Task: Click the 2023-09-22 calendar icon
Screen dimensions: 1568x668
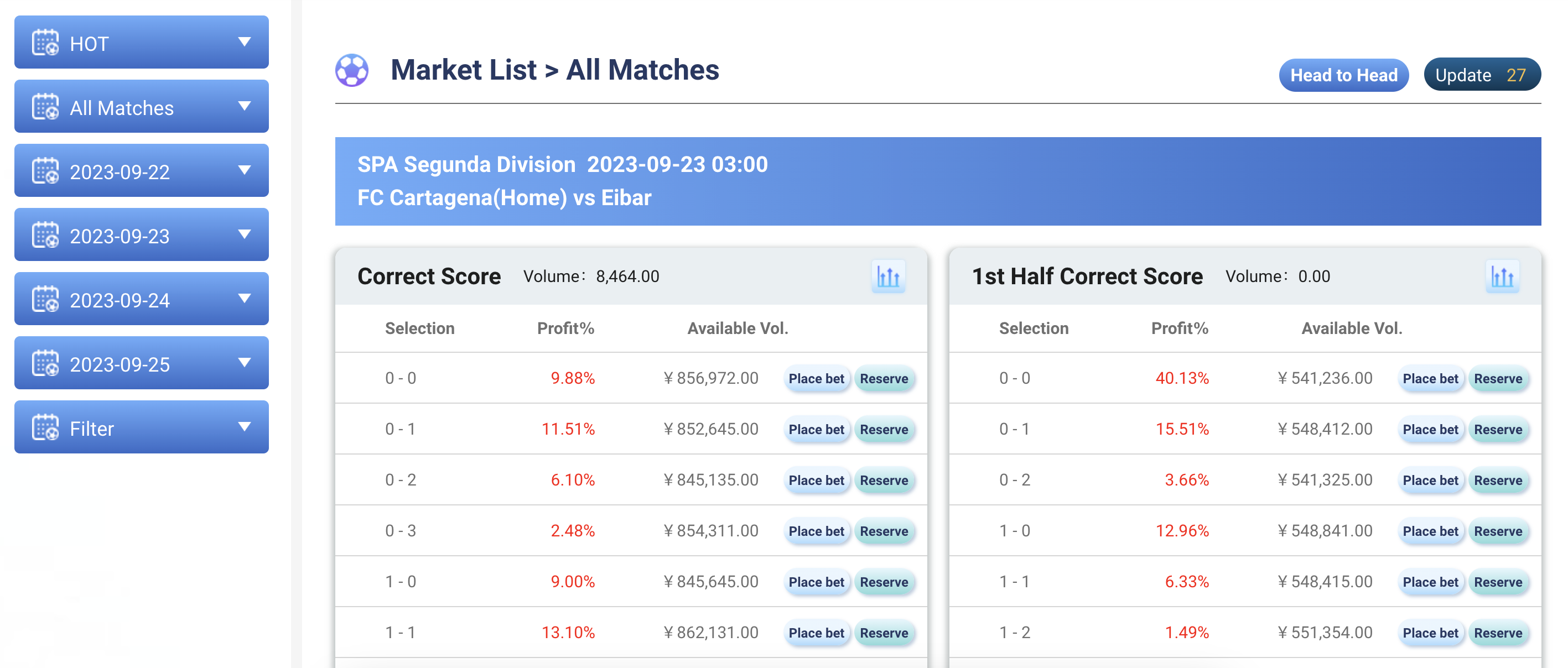Action: tap(46, 171)
